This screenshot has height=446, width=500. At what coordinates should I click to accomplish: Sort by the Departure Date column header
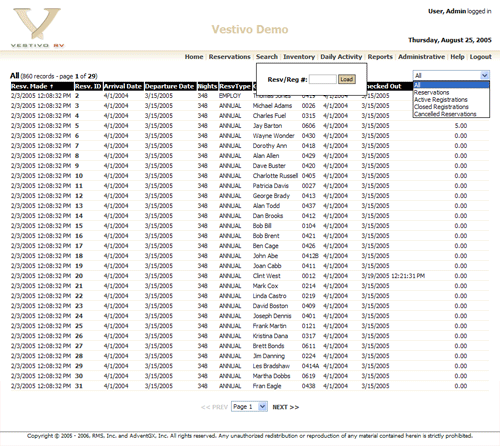170,86
